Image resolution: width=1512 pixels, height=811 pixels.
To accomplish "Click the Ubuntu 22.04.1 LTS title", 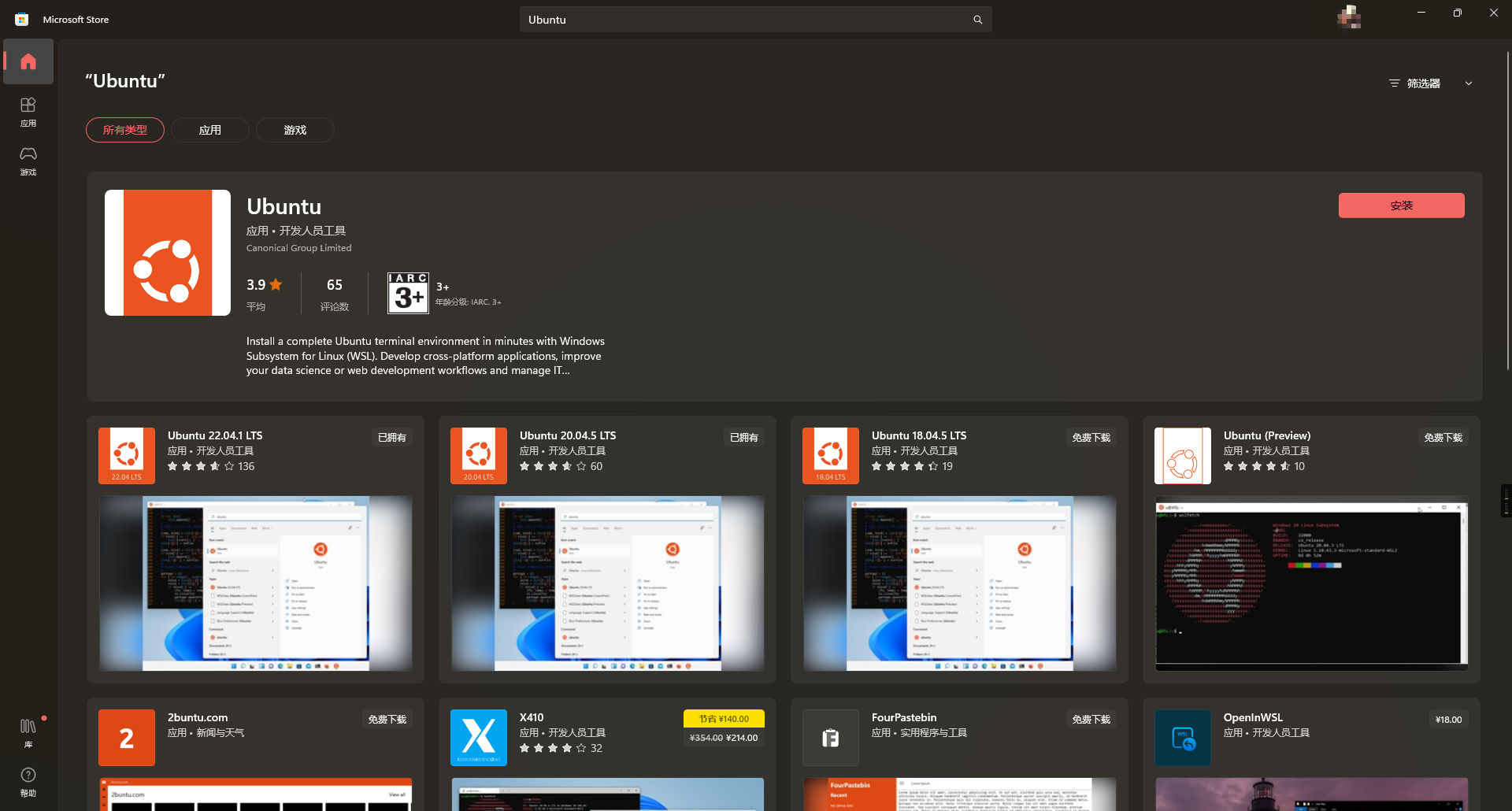I will [215, 435].
